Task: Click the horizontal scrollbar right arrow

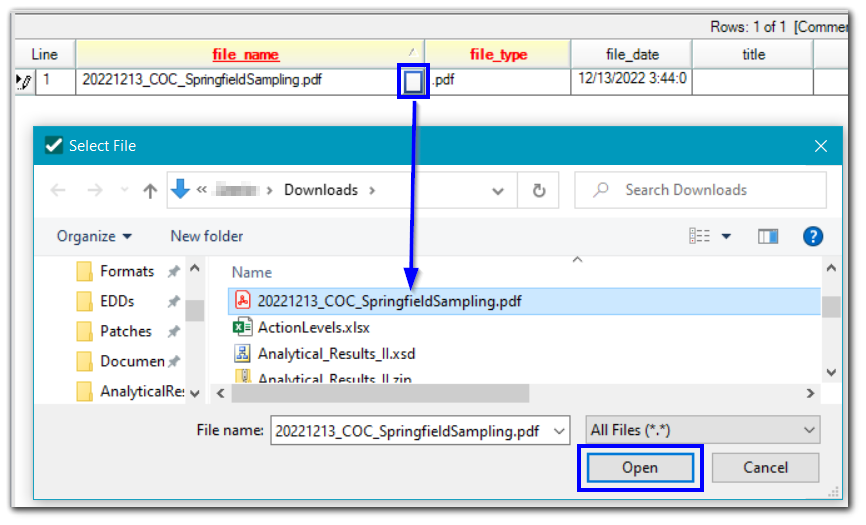Action: click(812, 393)
